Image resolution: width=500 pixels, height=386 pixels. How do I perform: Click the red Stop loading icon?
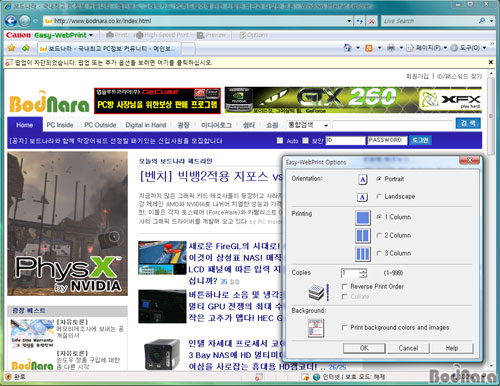click(371, 21)
